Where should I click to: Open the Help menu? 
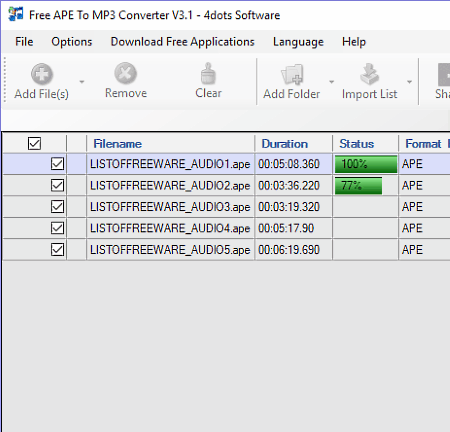click(x=354, y=42)
